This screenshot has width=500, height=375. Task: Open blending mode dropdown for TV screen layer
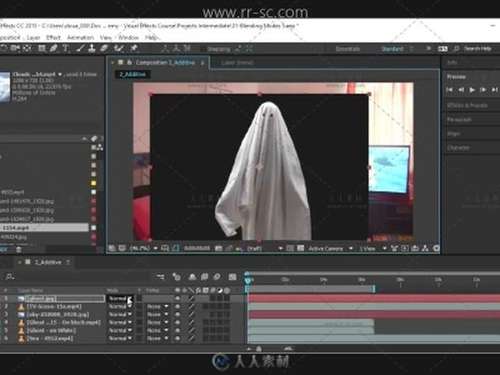pyautogui.click(x=120, y=306)
